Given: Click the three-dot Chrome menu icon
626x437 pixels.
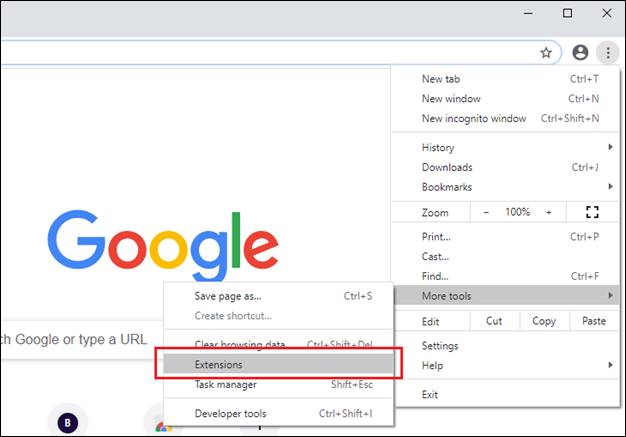Looking at the screenshot, I should click(607, 52).
